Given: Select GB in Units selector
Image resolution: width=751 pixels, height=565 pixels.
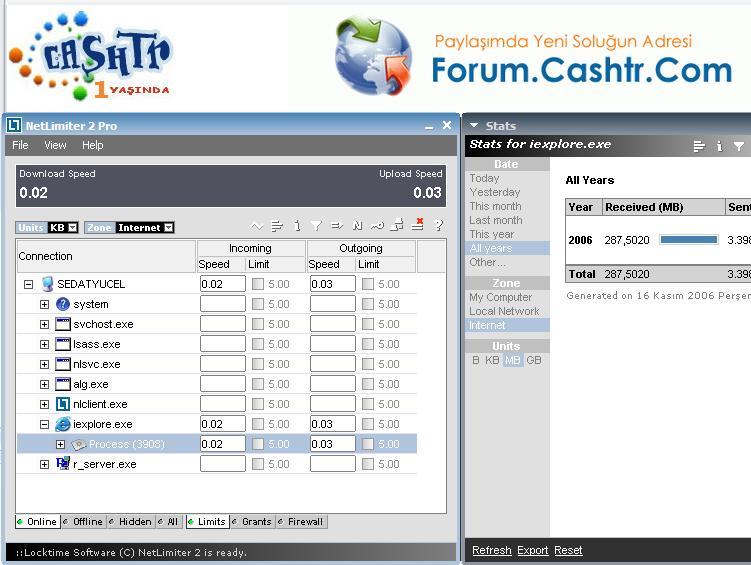Looking at the screenshot, I should coord(534,360).
